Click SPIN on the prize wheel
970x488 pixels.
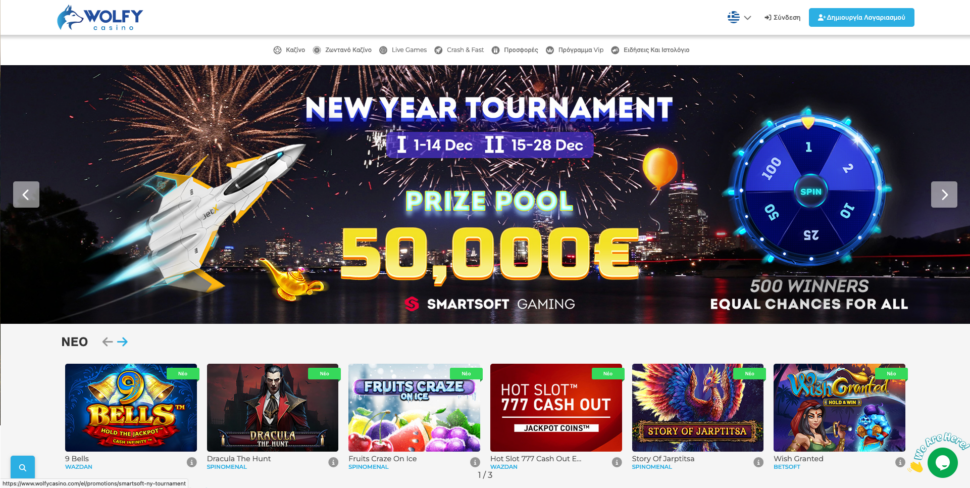coord(810,192)
